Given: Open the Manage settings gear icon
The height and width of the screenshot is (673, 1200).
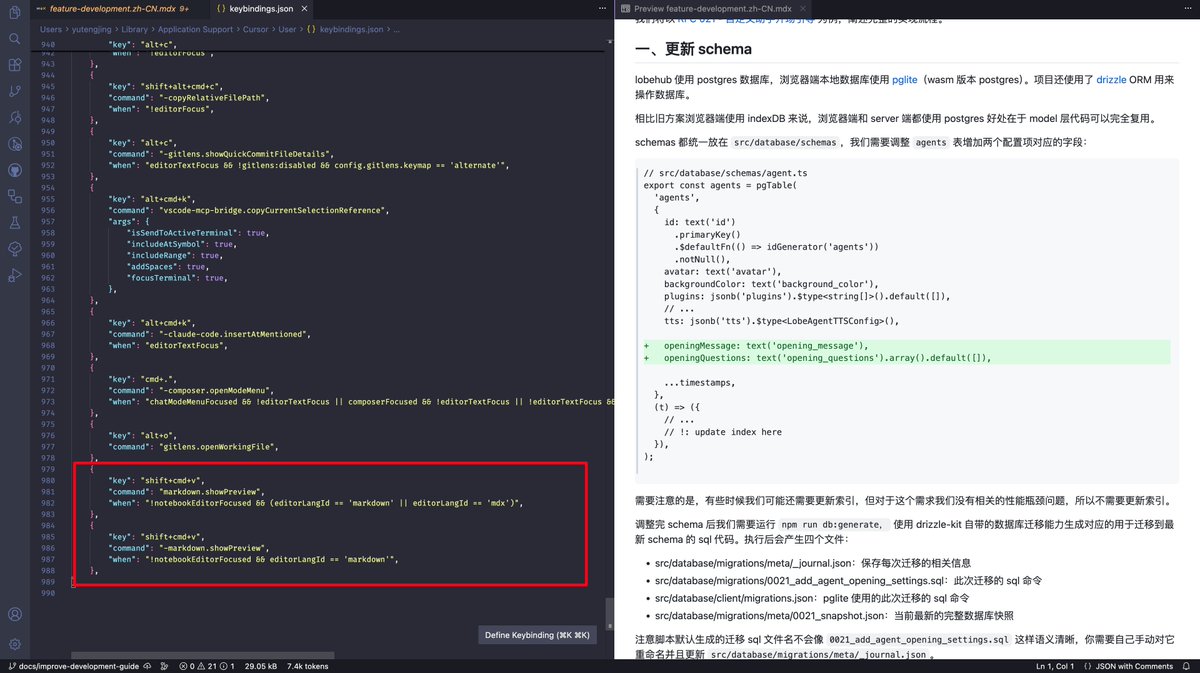Looking at the screenshot, I should point(14,644).
